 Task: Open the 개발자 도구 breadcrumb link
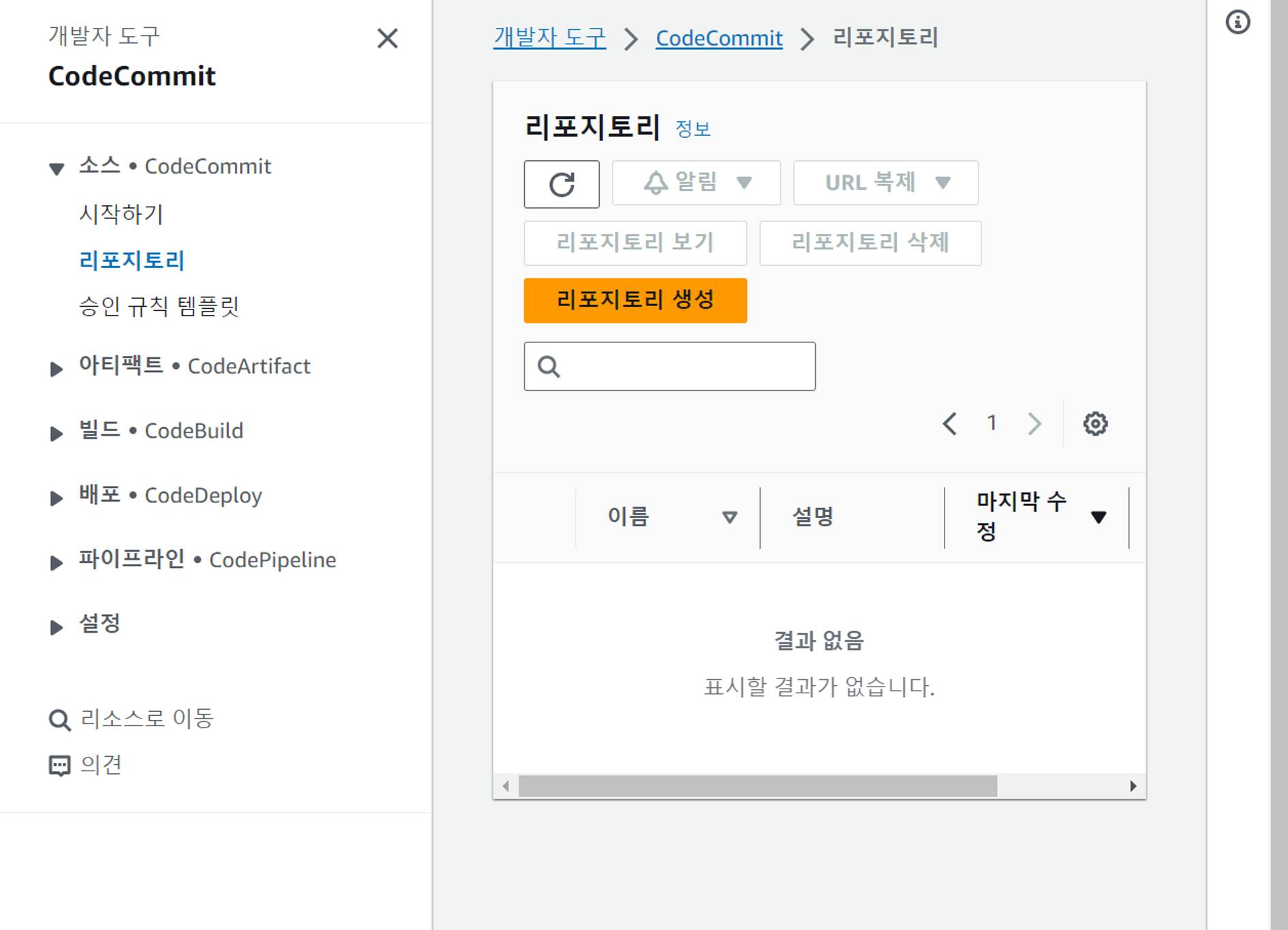549,37
